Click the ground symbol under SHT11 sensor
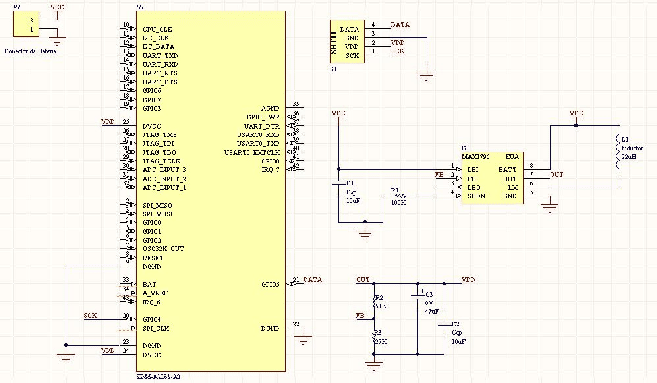This screenshot has width=657, height=383. tap(427, 77)
